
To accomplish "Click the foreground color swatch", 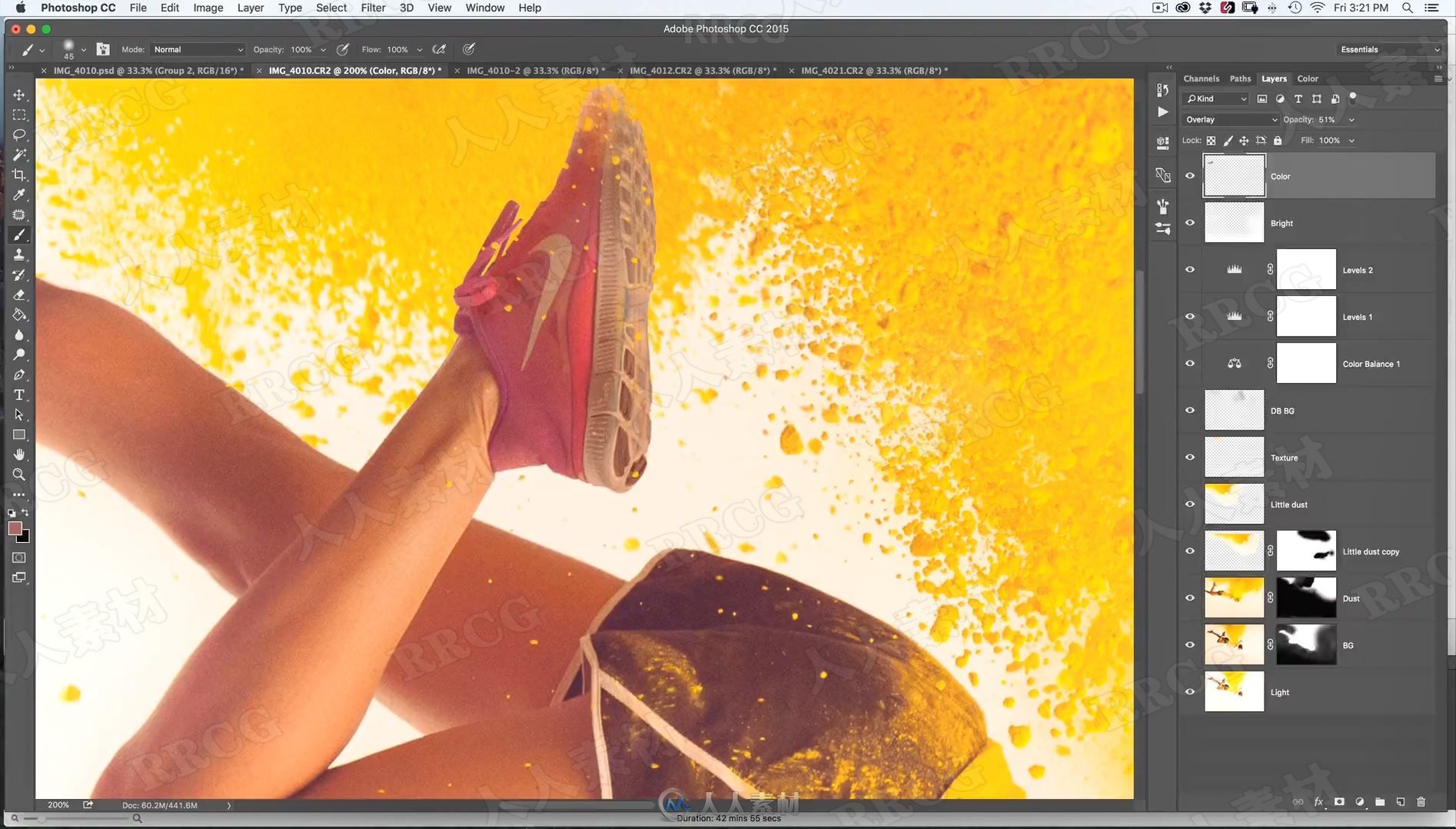I will 15,528.
